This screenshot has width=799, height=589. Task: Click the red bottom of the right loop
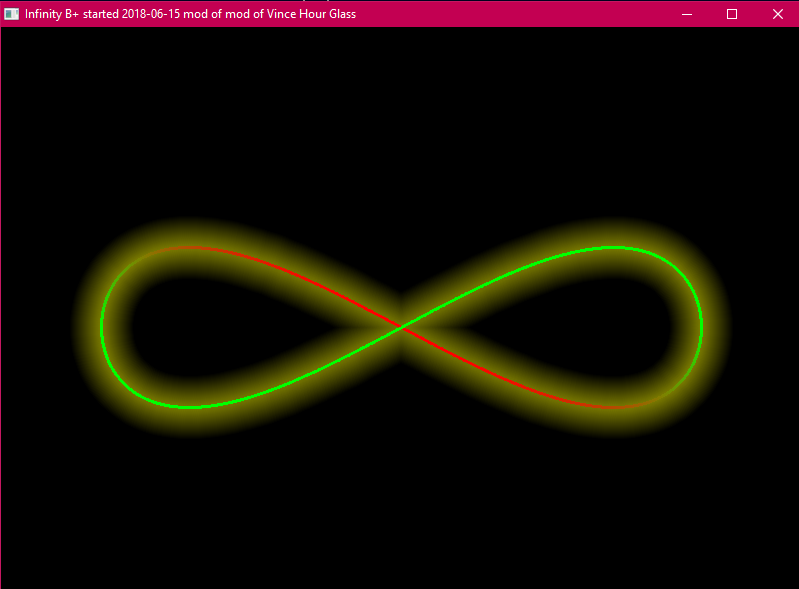coord(612,407)
